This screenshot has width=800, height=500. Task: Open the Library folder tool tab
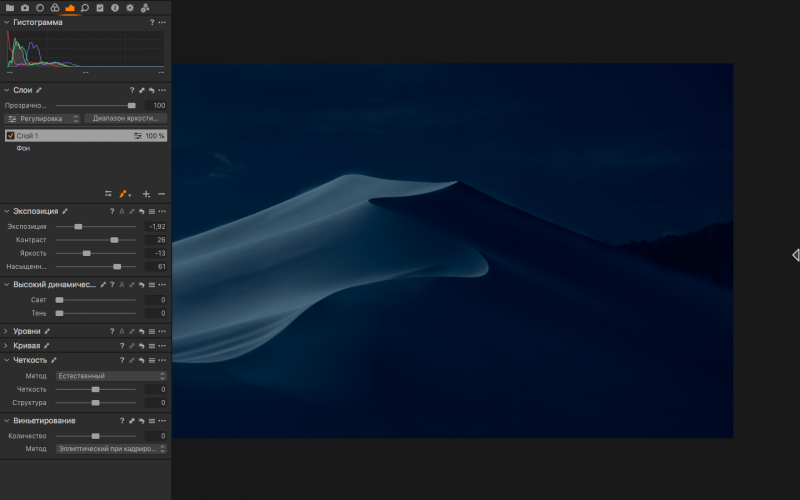tap(10, 8)
